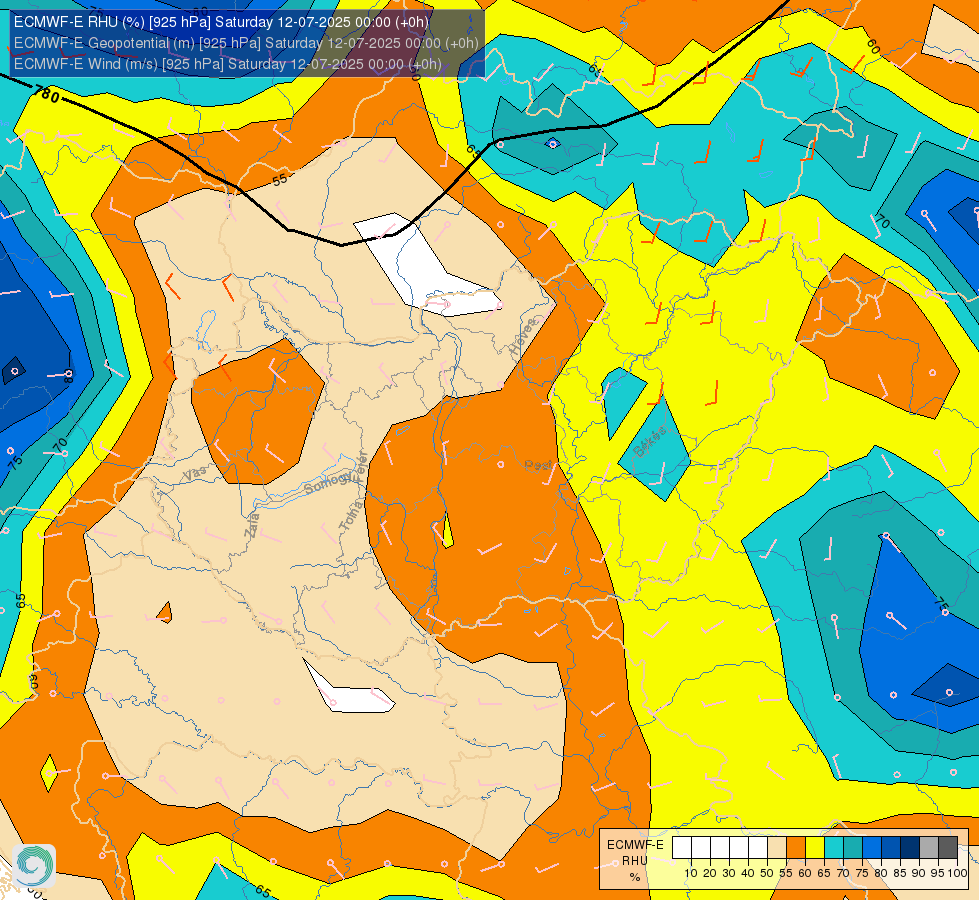This screenshot has height=900, width=979.
Task: Pick the light gray 90–95% legend swatch
Action: point(929,848)
